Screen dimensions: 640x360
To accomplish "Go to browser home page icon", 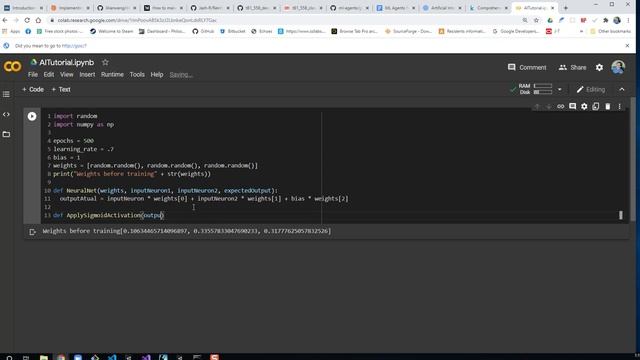I will [38, 20].
